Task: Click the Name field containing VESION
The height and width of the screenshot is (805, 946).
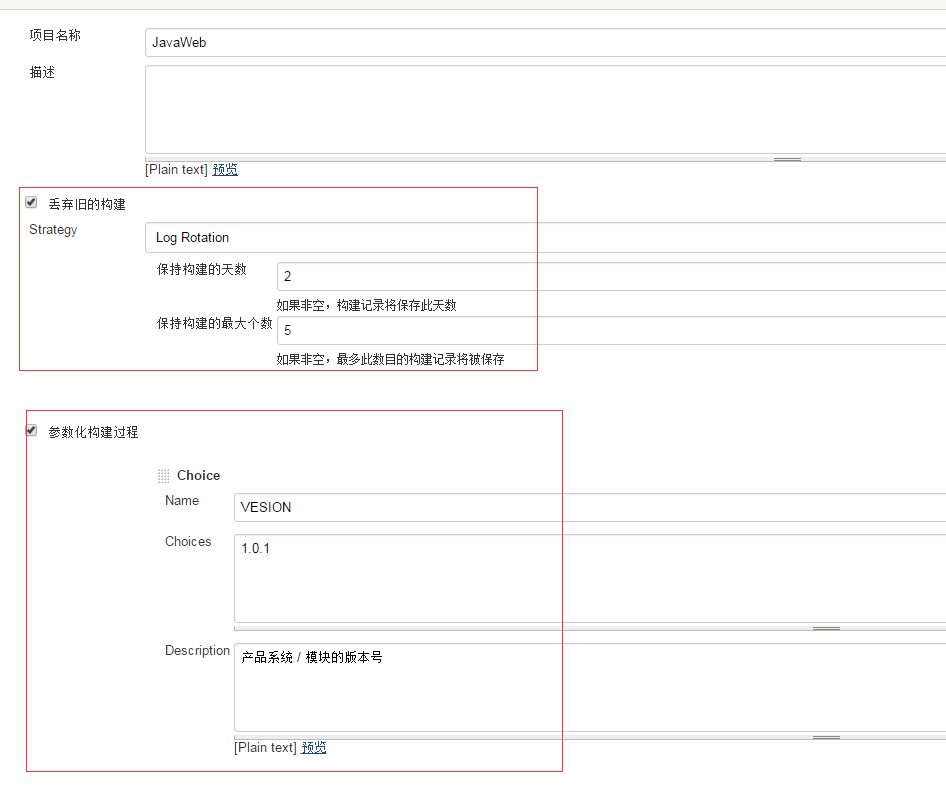Action: point(590,508)
